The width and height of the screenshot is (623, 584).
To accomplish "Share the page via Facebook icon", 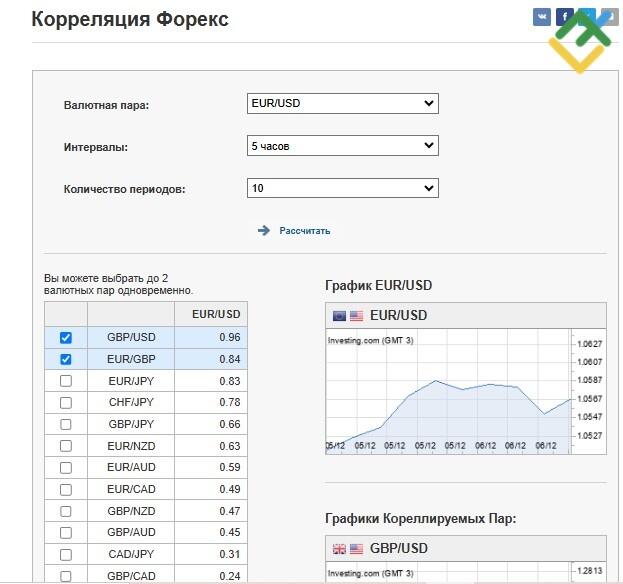I will [x=565, y=17].
